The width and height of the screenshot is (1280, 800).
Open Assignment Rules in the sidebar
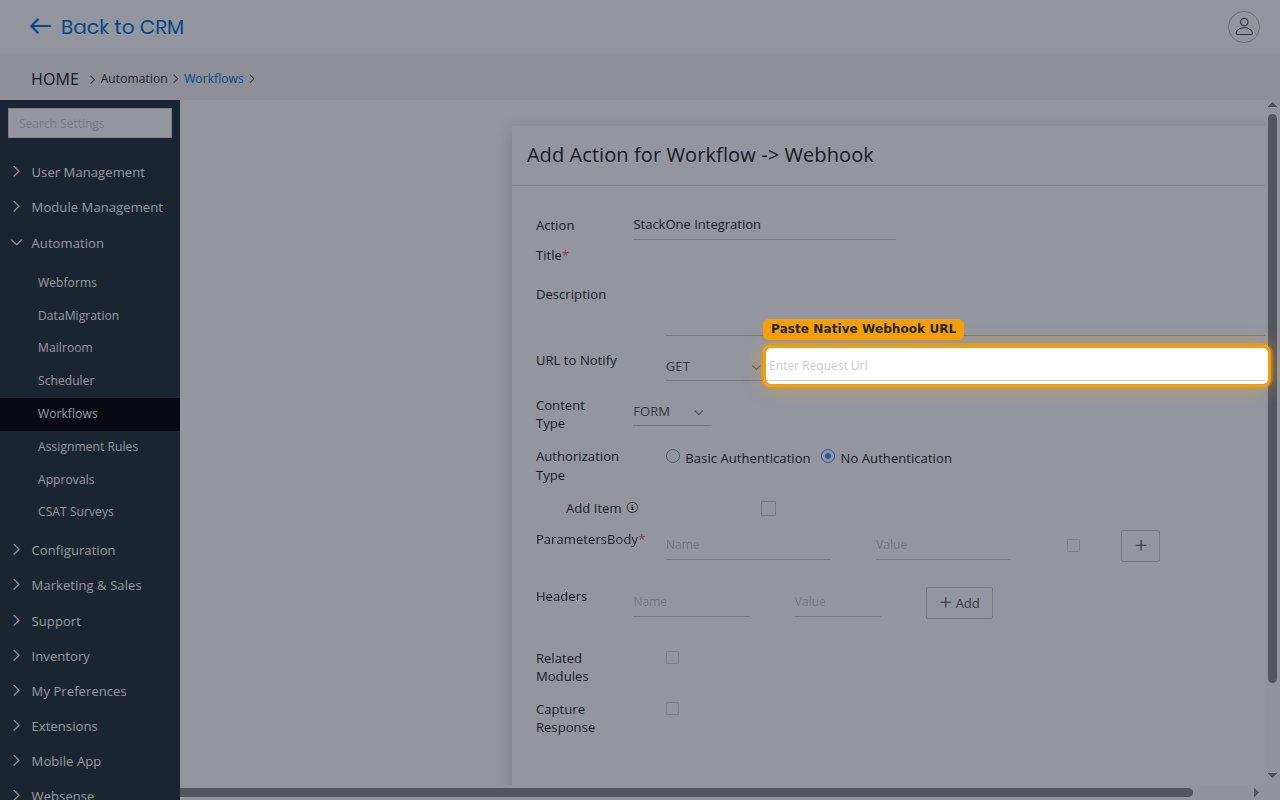[x=90, y=446]
